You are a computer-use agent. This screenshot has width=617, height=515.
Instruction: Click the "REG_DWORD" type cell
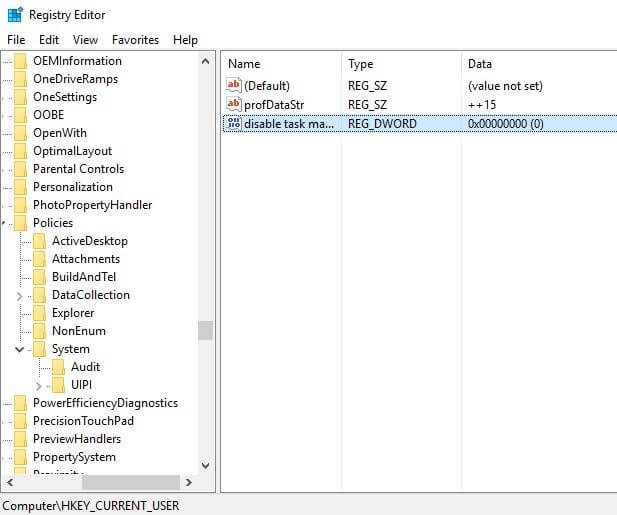[x=382, y=124]
